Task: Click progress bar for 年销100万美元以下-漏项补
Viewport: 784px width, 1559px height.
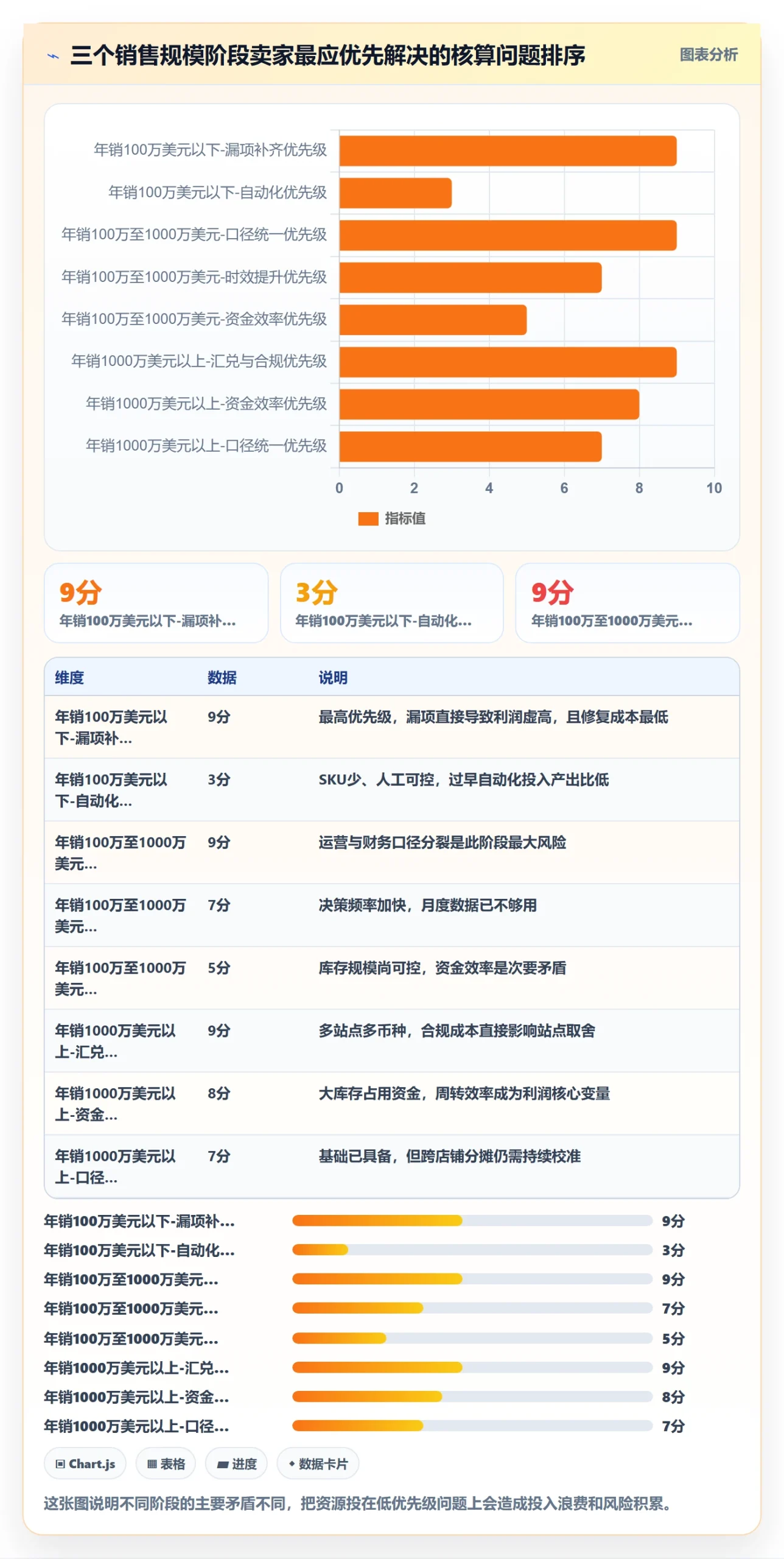Action: click(x=472, y=1220)
